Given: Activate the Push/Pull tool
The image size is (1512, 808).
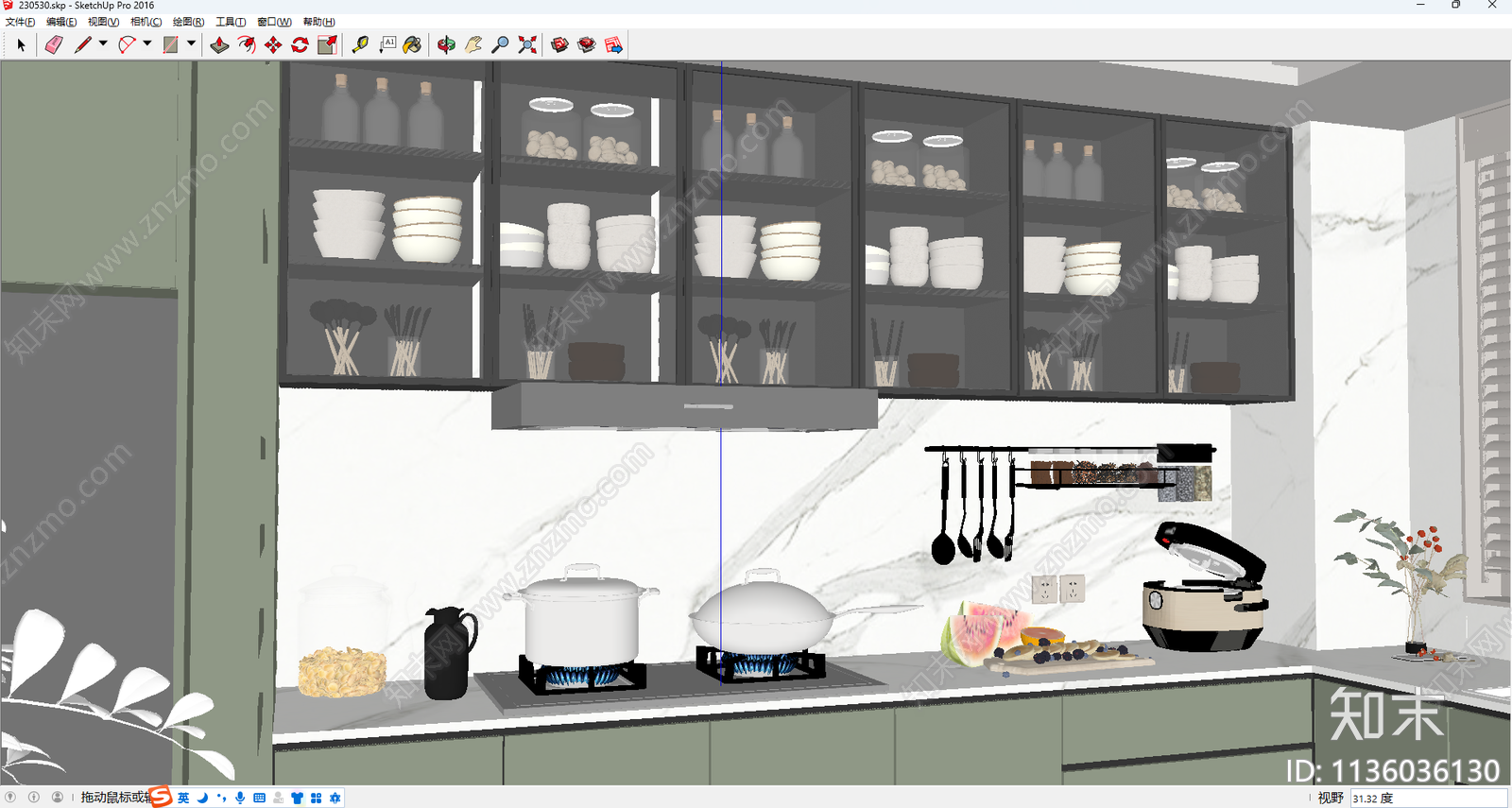Looking at the screenshot, I should coord(219,44).
